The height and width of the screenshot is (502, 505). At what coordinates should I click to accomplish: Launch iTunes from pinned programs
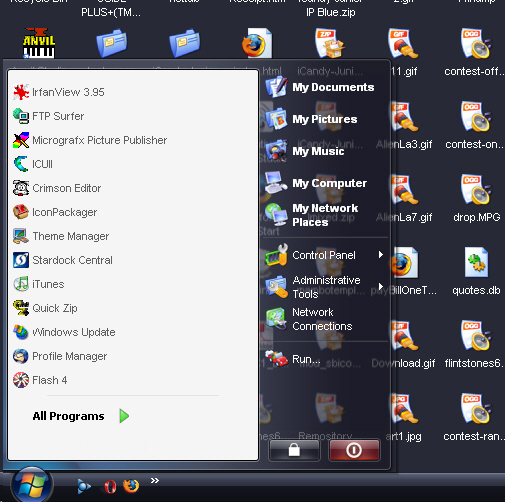click(x=39, y=284)
